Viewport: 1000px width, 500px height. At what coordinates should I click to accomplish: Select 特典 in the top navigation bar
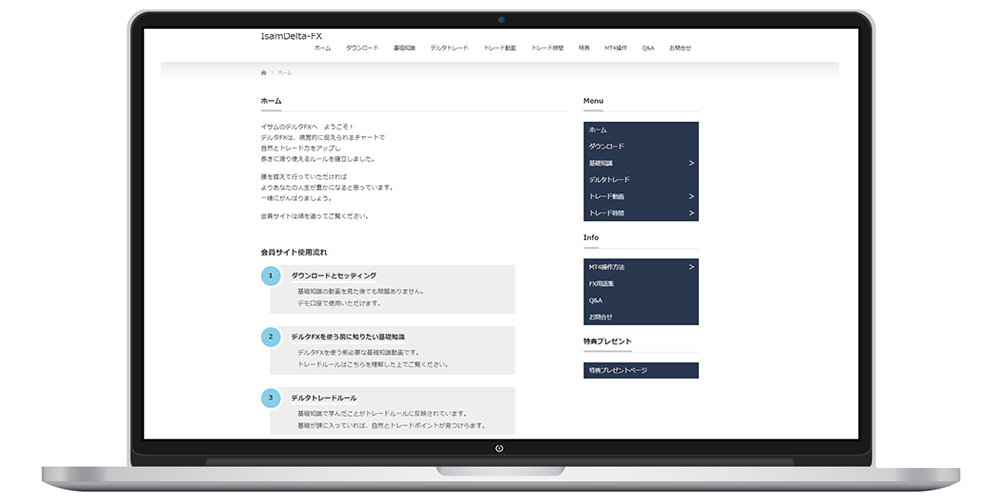[x=584, y=48]
